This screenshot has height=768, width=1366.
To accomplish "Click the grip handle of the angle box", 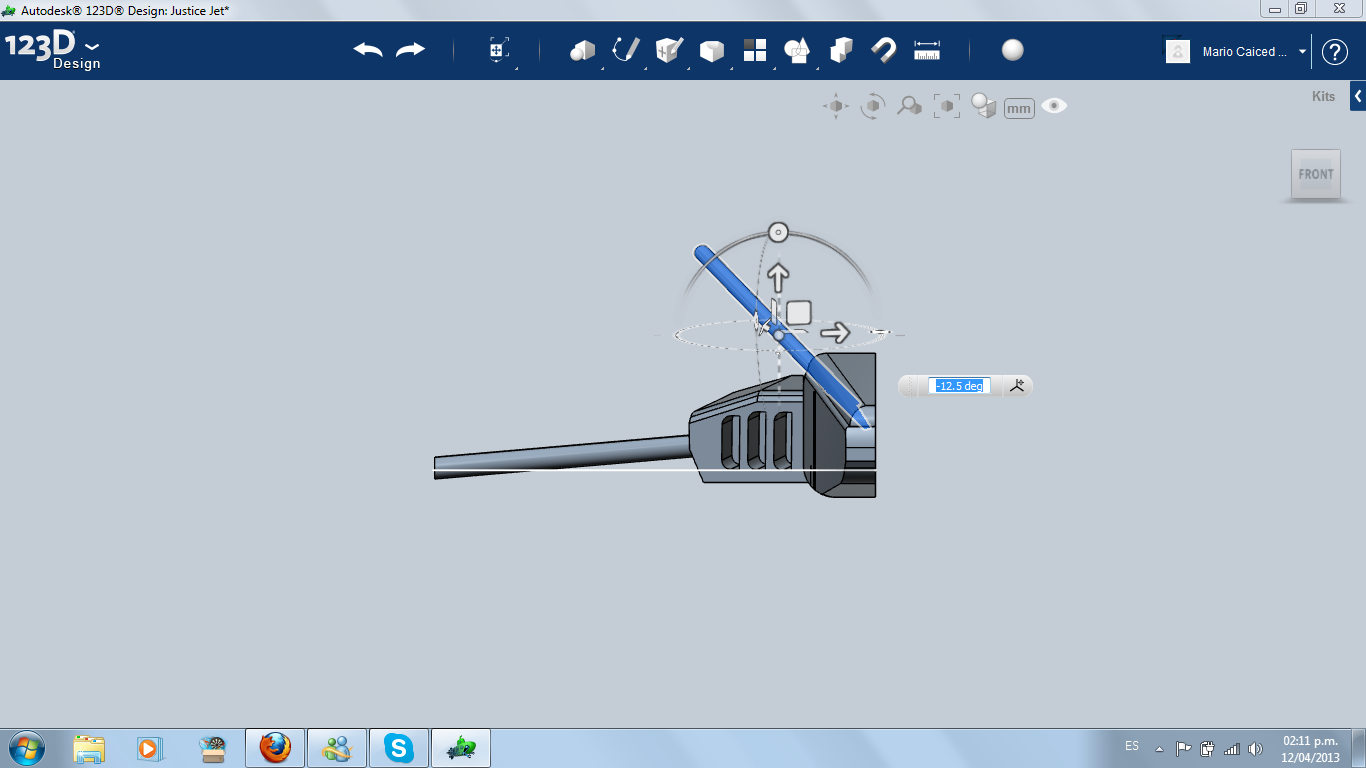I will click(911, 386).
